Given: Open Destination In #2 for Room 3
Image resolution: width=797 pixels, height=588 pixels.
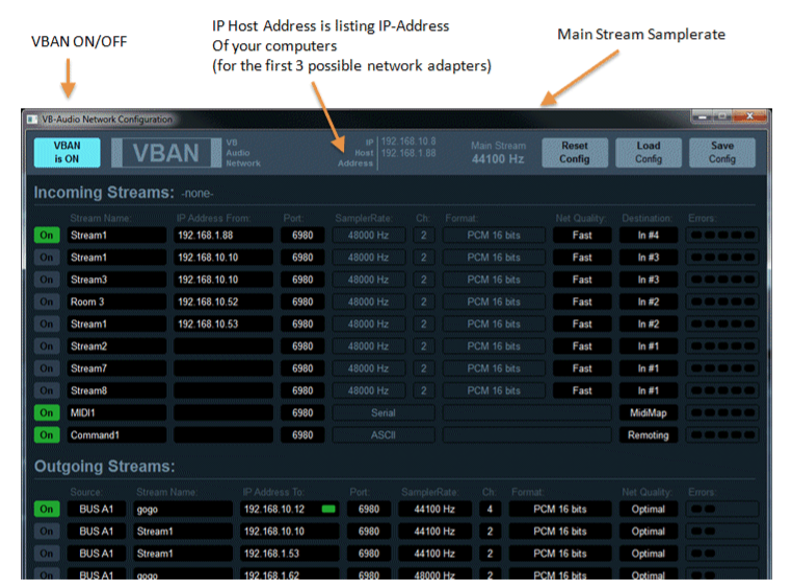Looking at the screenshot, I should [x=648, y=302].
